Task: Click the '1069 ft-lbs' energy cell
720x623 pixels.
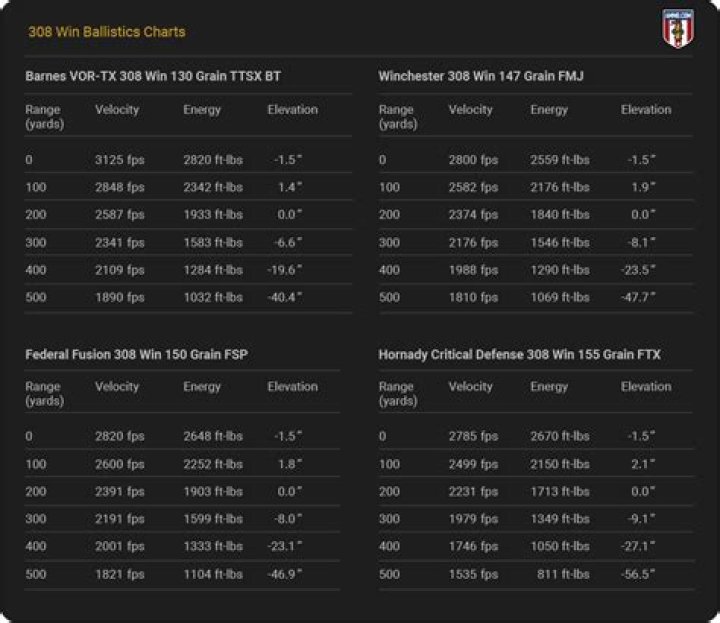Action: coord(560,297)
